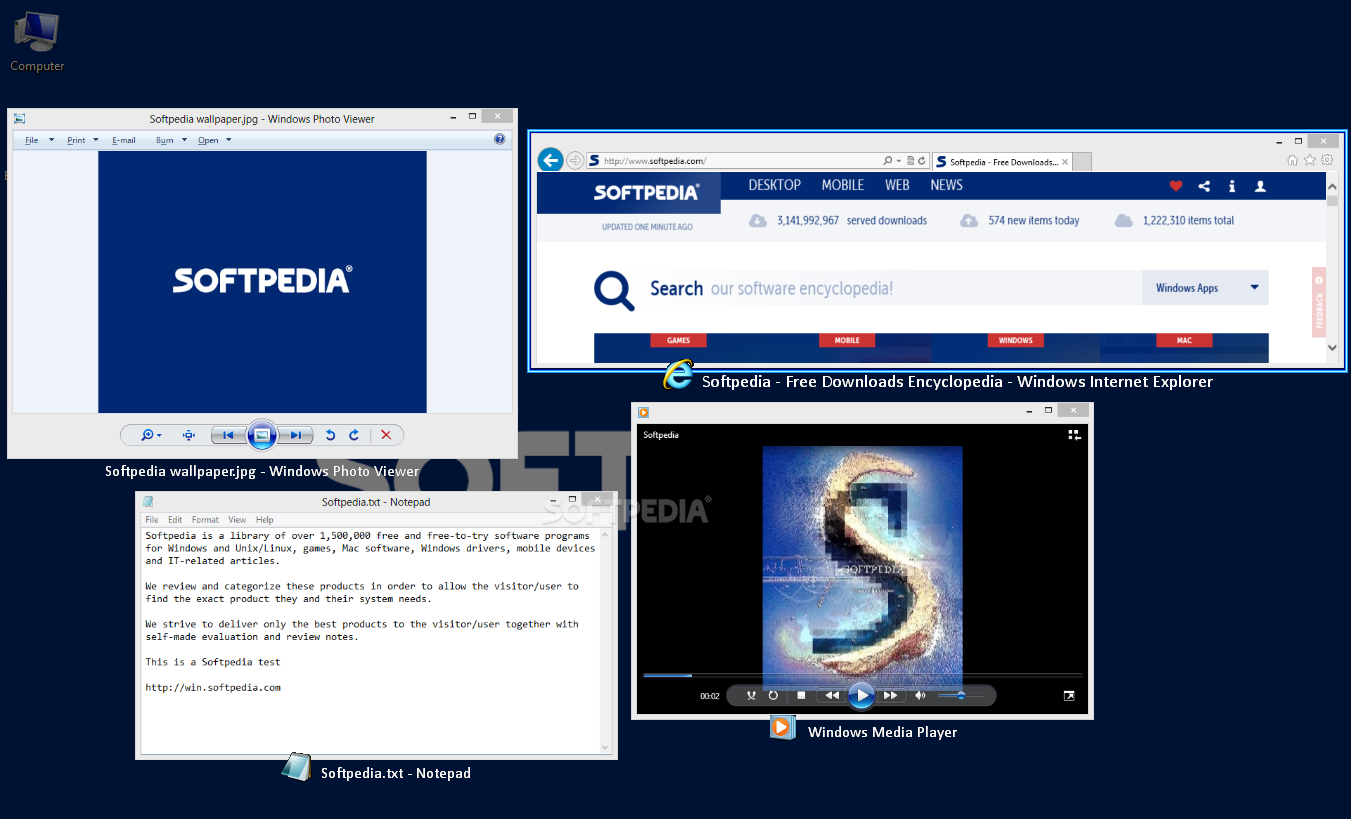Click Stop in Windows Media Player

click(x=801, y=695)
